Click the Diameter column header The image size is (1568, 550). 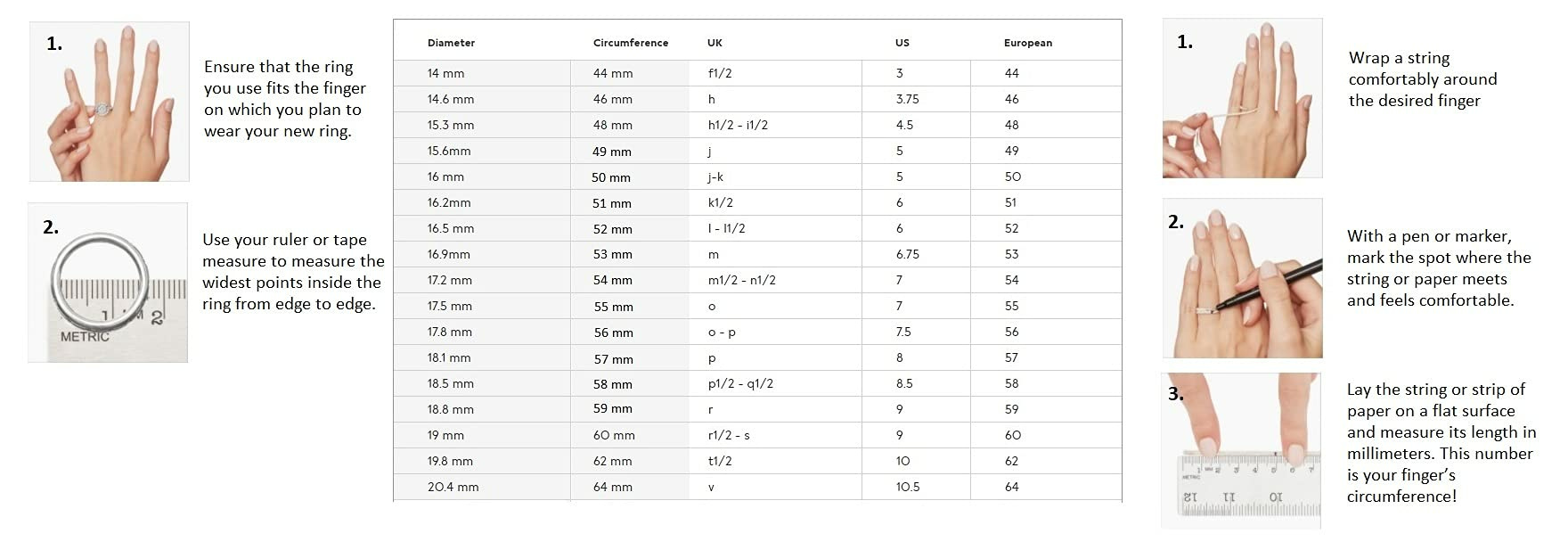451,43
